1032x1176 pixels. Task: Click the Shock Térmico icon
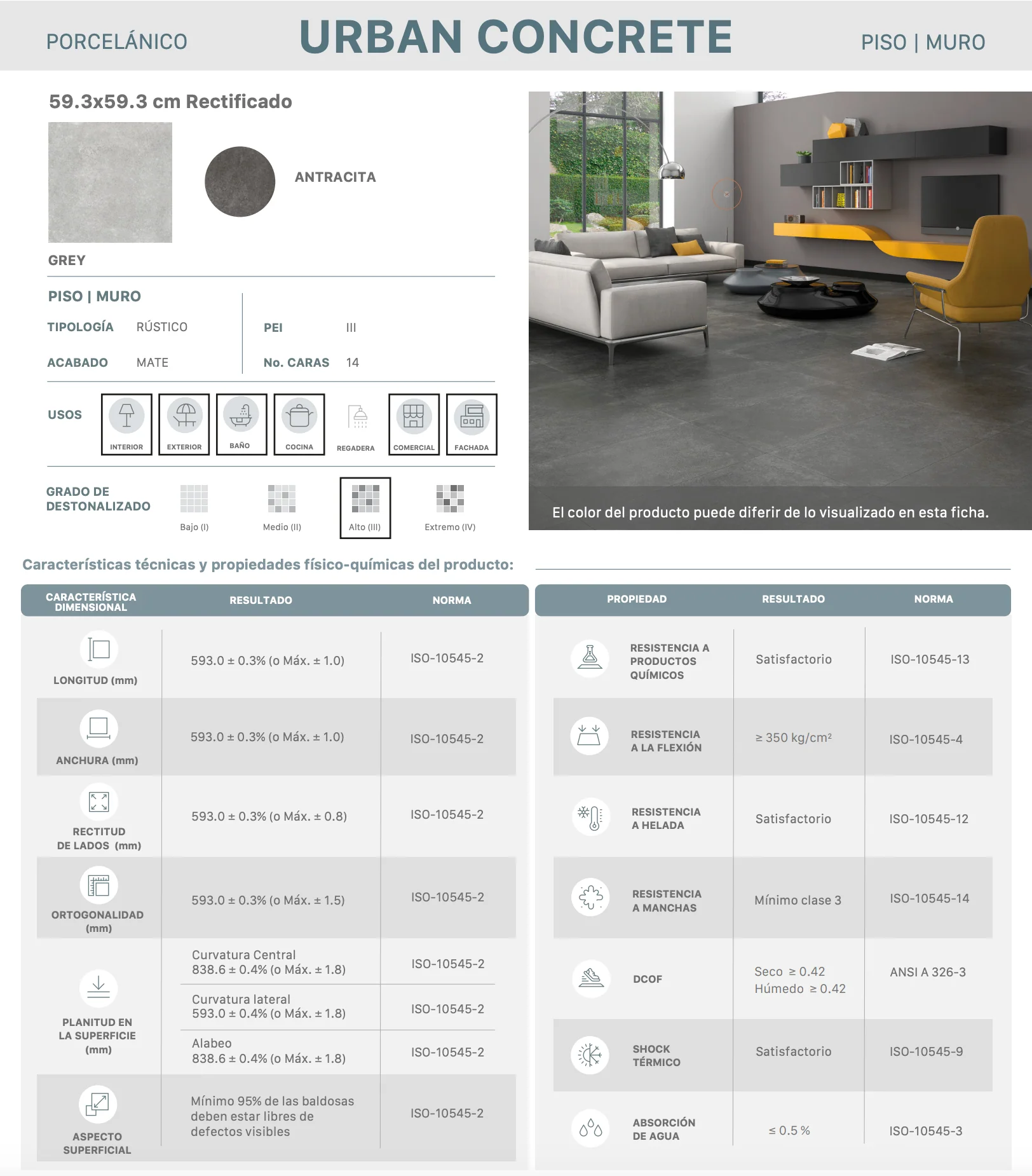click(x=590, y=1055)
